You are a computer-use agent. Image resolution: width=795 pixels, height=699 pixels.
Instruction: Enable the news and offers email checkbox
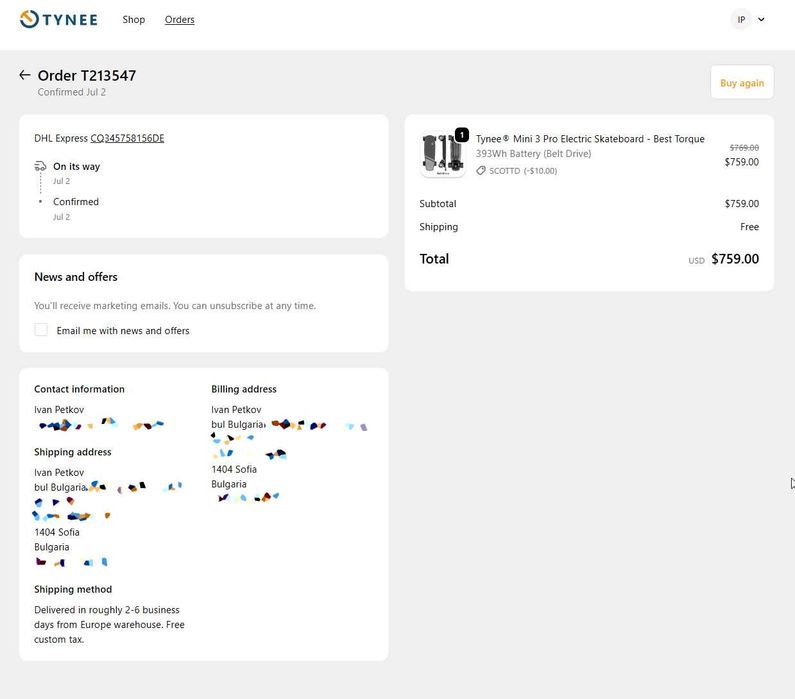pyautogui.click(x=41, y=330)
